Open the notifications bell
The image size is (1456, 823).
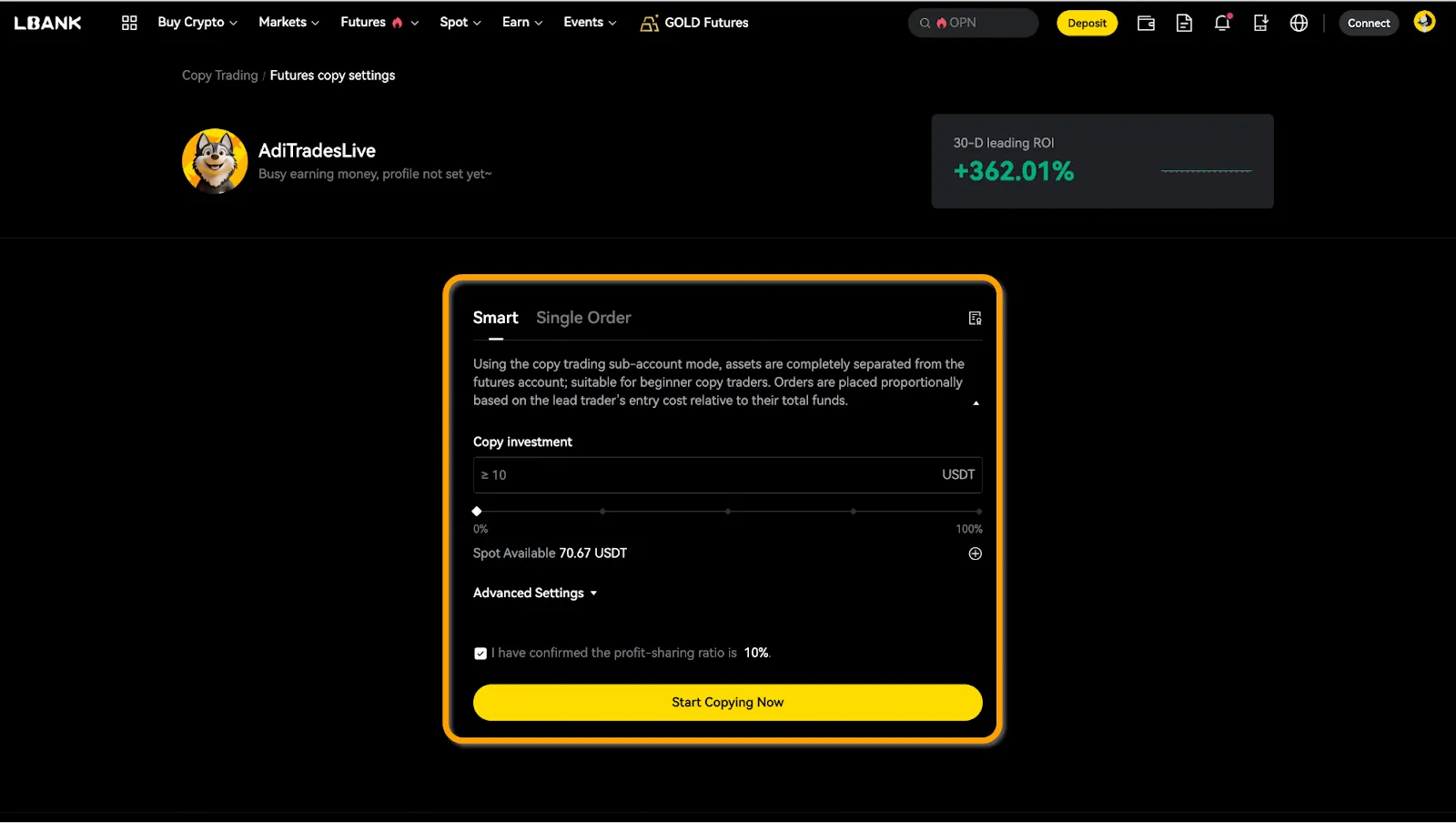[x=1222, y=24]
